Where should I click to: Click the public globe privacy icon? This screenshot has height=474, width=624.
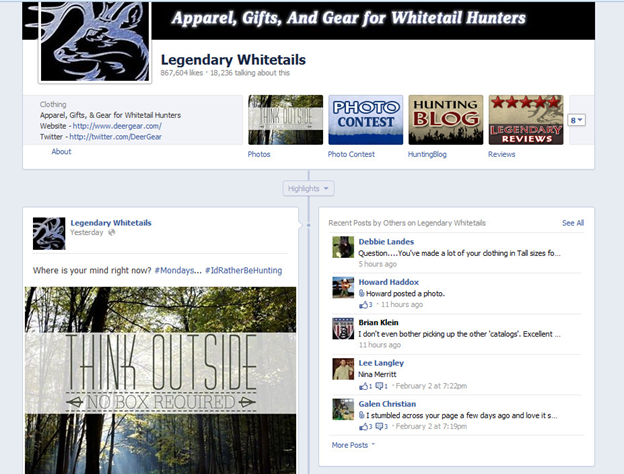(112, 232)
